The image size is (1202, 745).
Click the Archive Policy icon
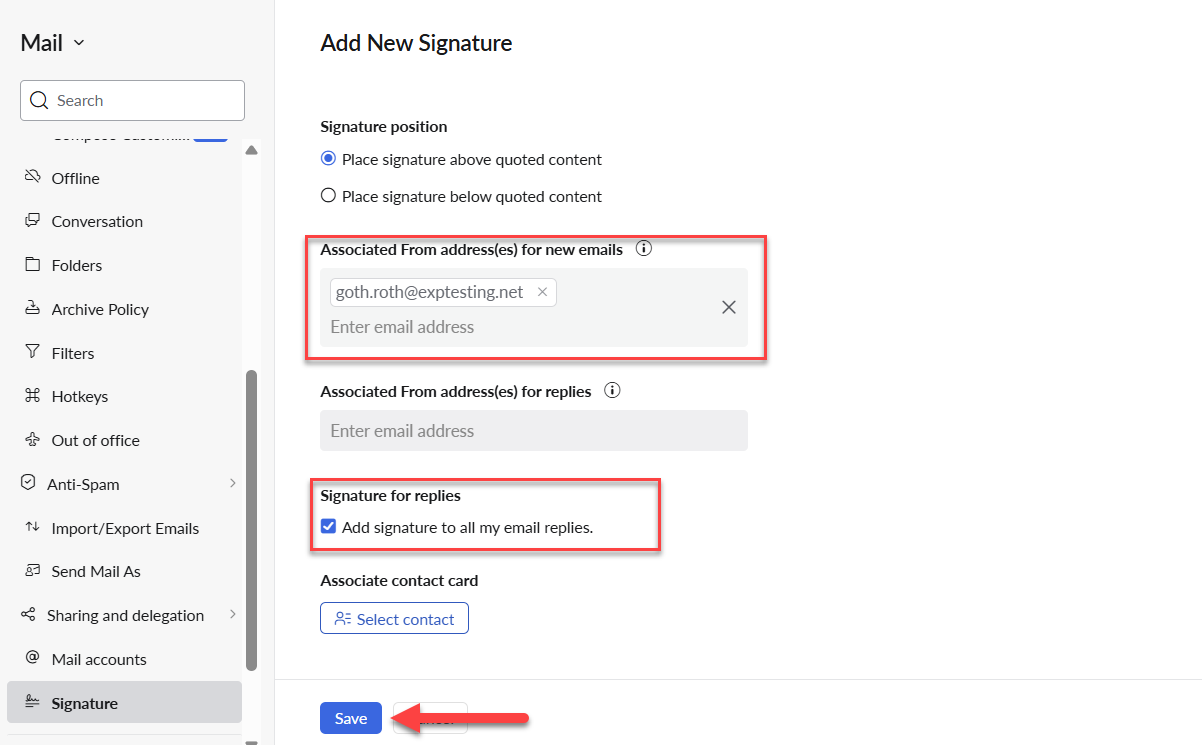point(32,309)
